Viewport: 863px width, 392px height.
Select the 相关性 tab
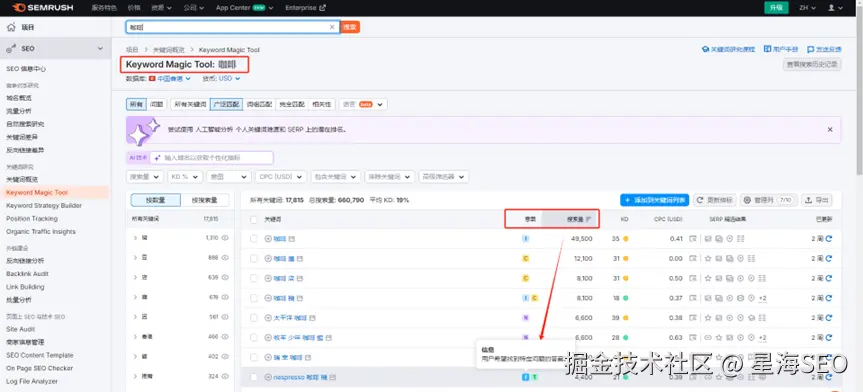click(x=321, y=104)
